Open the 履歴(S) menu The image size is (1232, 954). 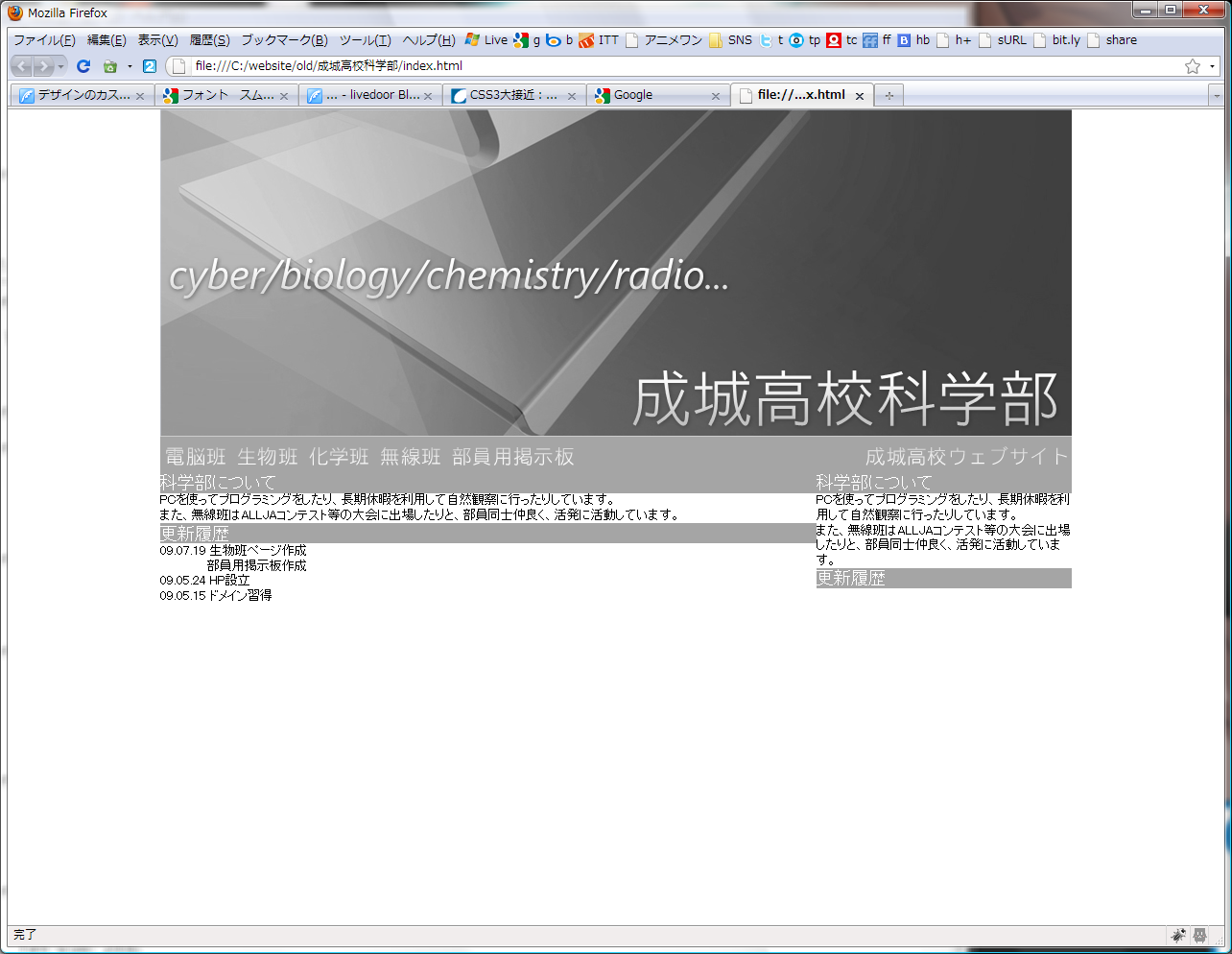pos(209,40)
